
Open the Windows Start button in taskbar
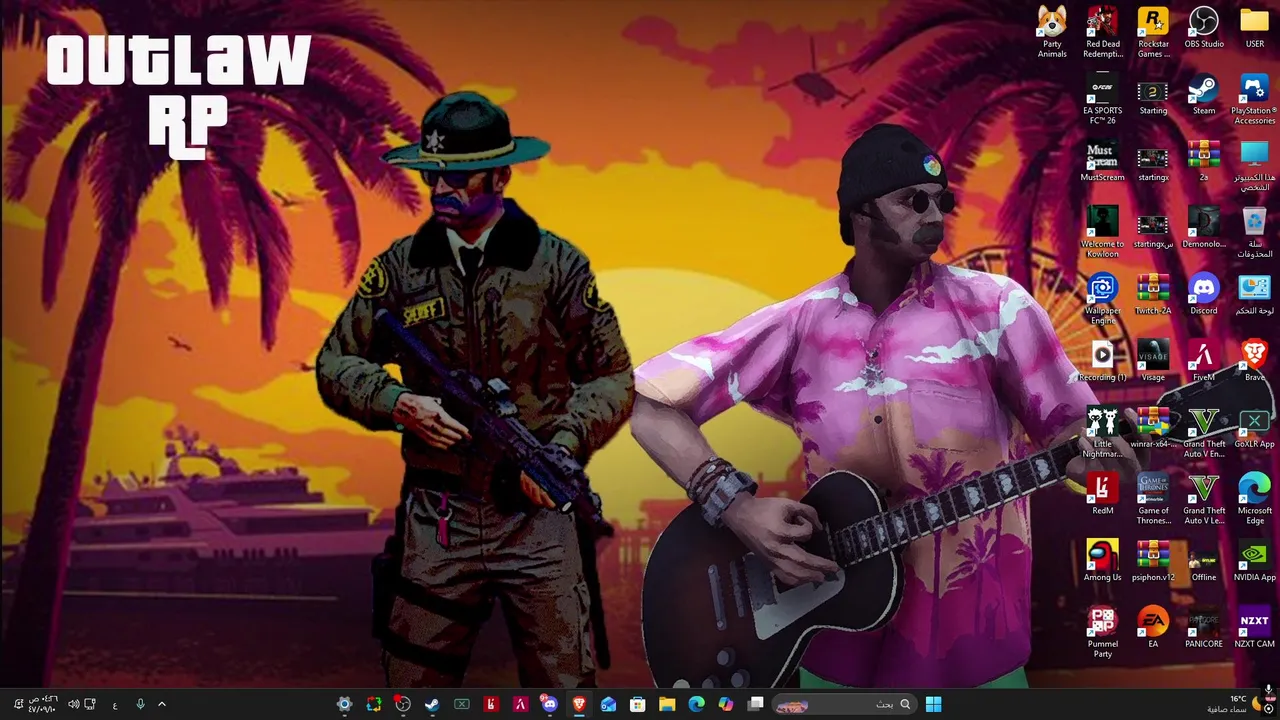point(933,704)
